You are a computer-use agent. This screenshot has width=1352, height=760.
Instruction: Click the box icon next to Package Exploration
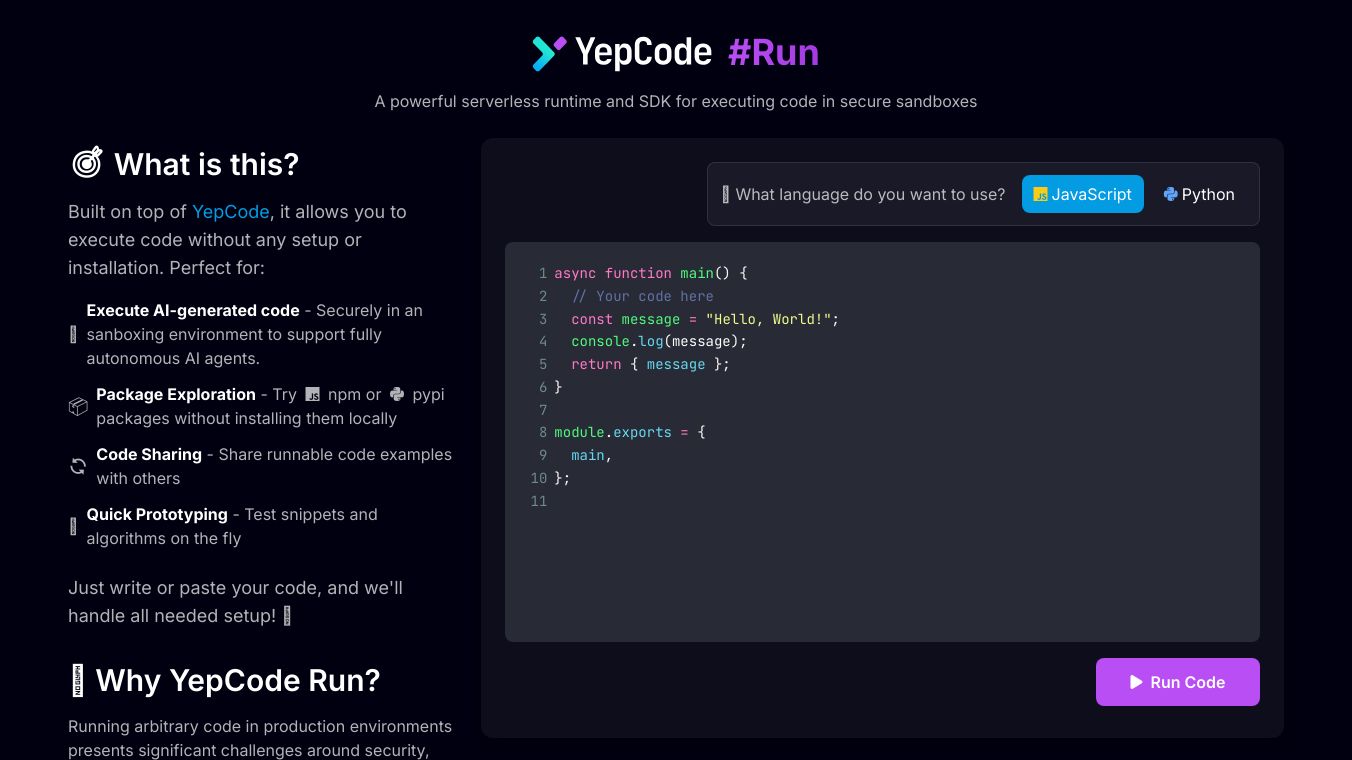click(x=78, y=407)
